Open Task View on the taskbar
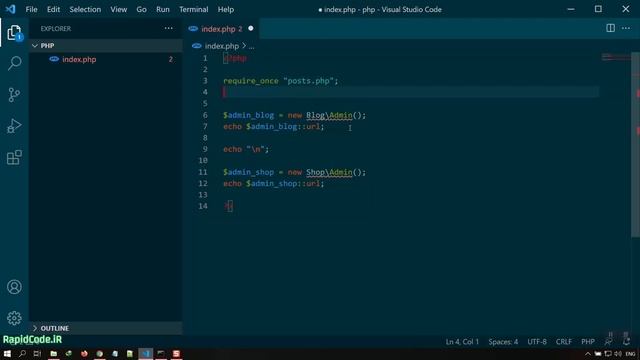This screenshot has height=360, width=640. click(37, 353)
